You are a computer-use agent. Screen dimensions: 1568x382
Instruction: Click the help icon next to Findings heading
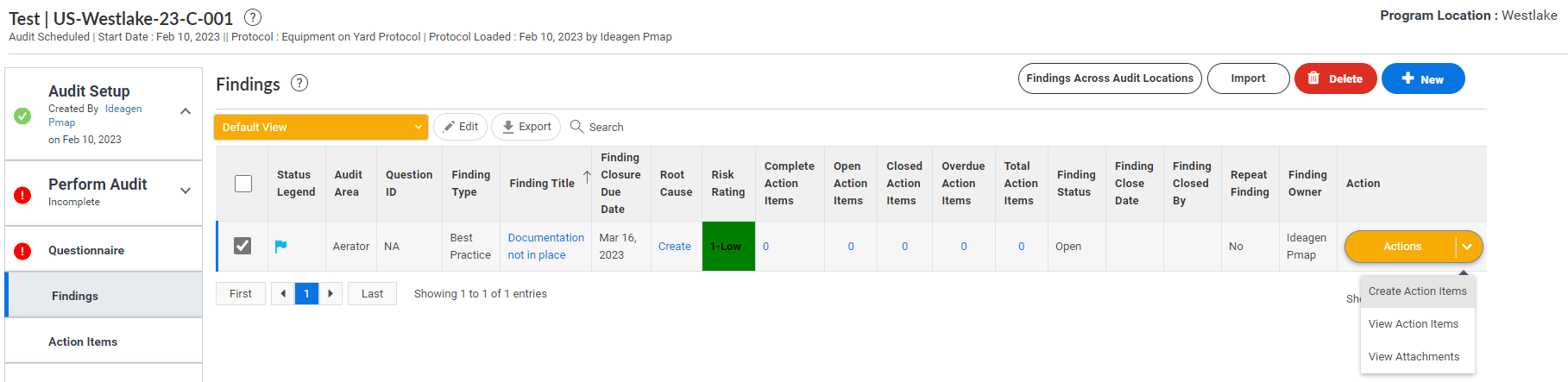click(299, 83)
